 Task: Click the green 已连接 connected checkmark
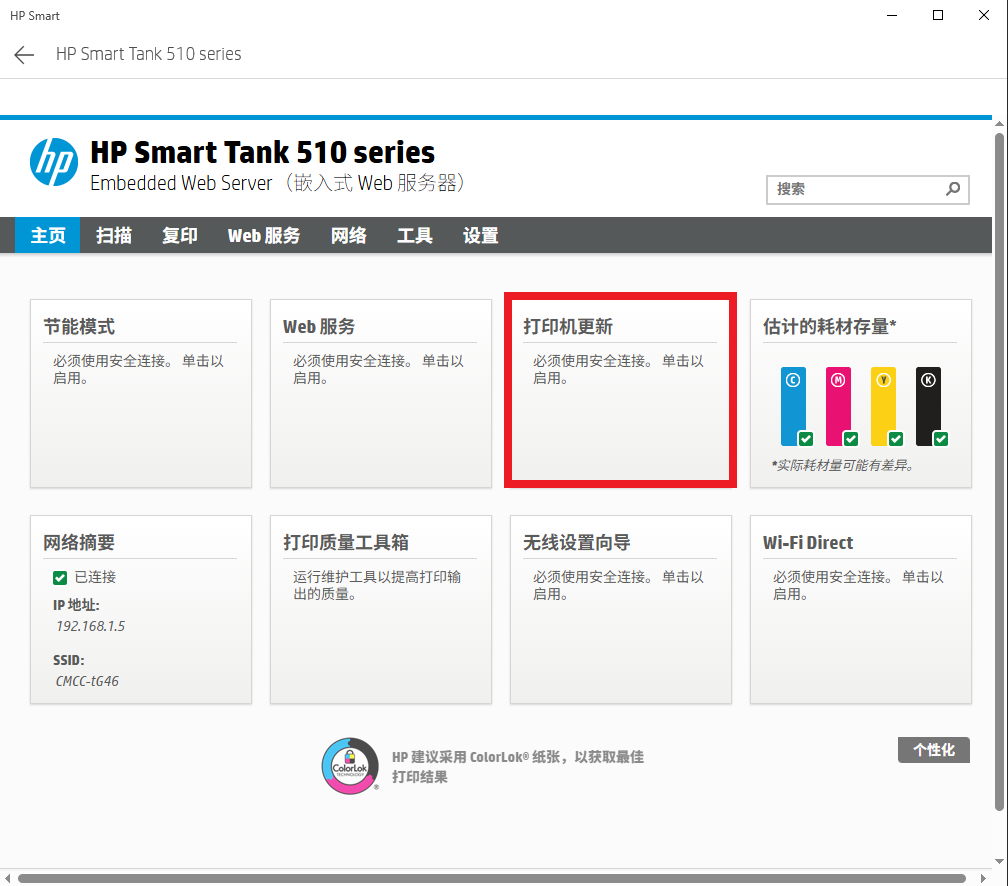60,578
